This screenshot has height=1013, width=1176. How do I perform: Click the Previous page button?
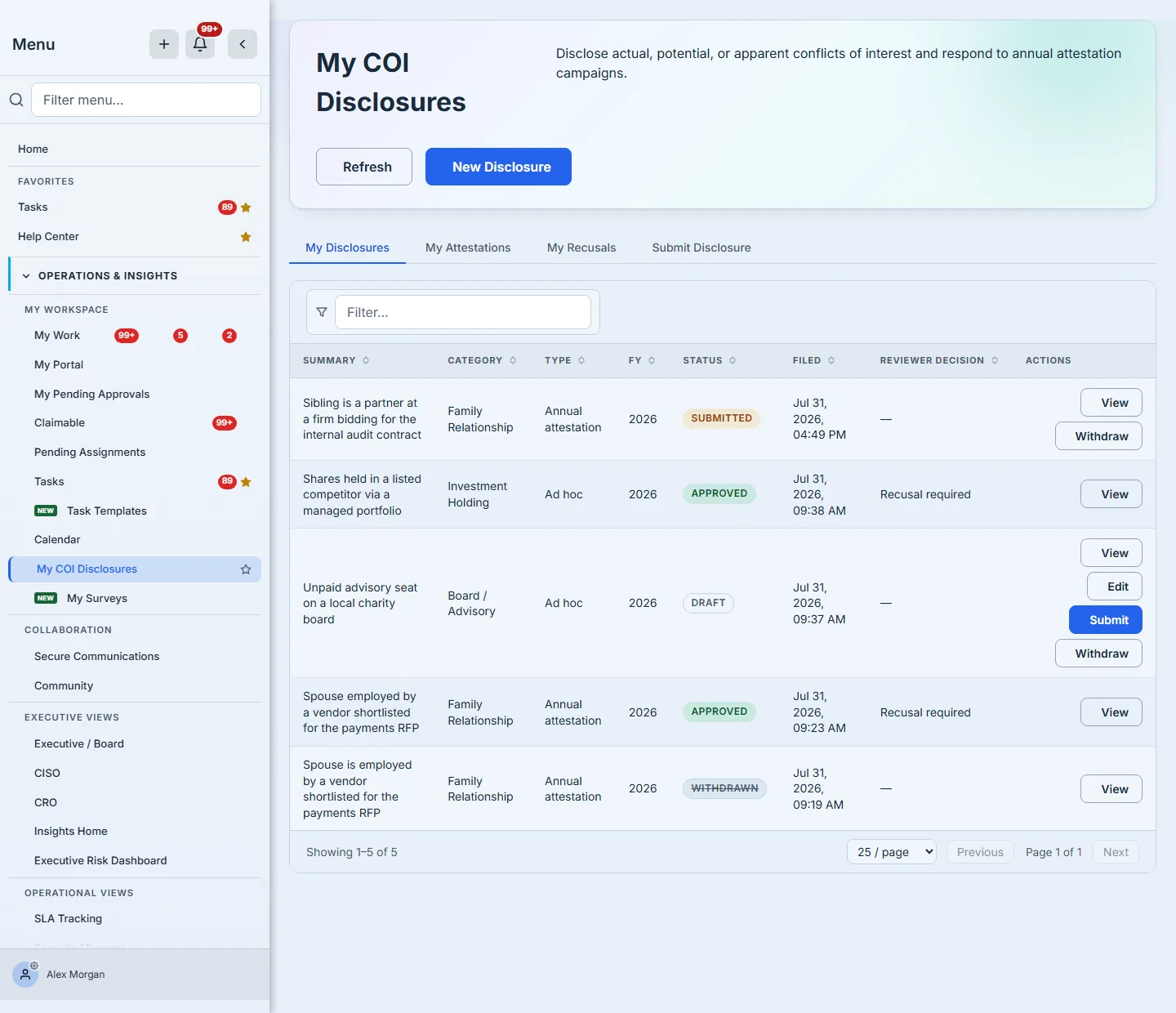(x=980, y=852)
